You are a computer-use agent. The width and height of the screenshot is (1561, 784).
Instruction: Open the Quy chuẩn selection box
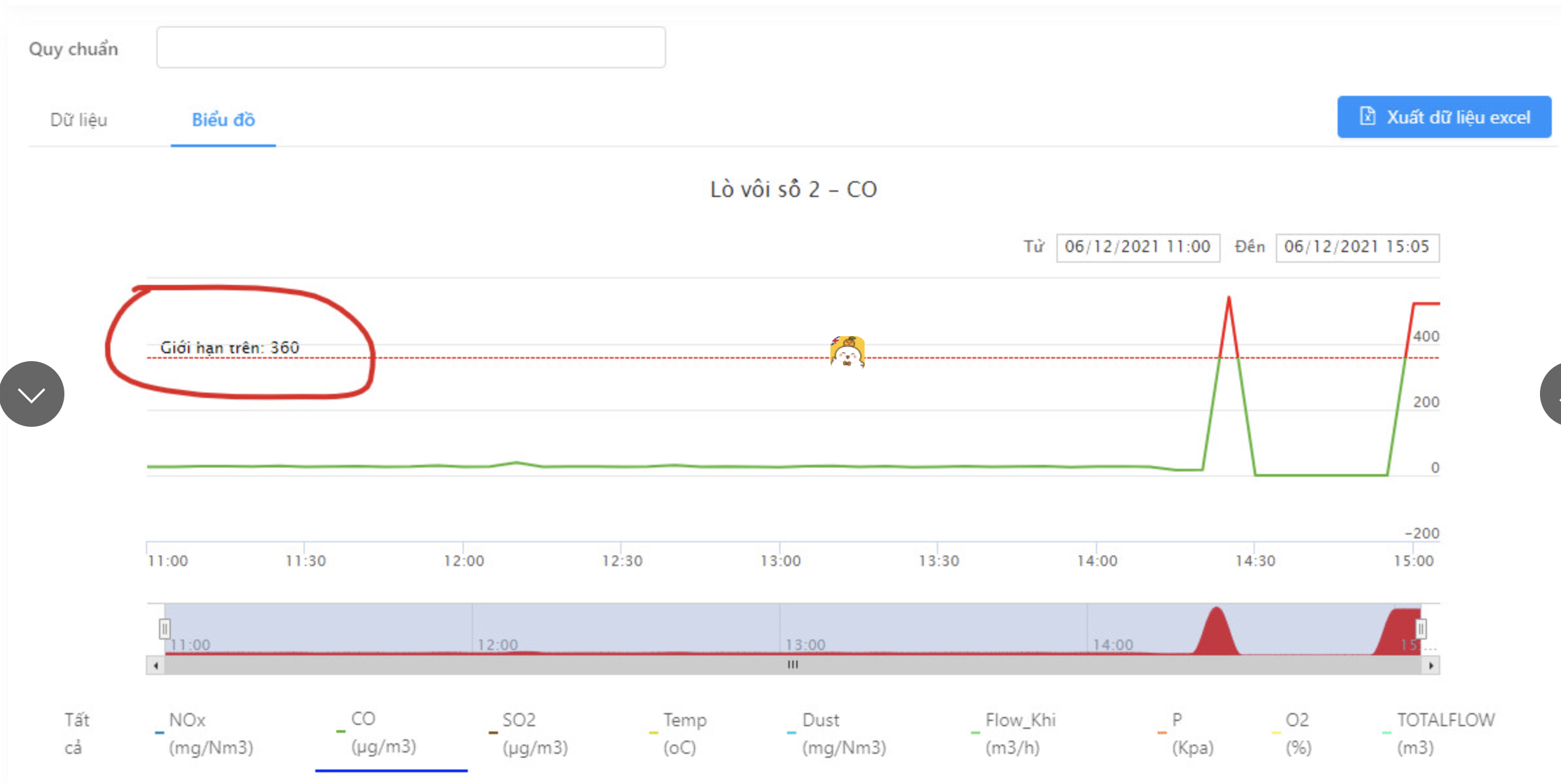[411, 47]
